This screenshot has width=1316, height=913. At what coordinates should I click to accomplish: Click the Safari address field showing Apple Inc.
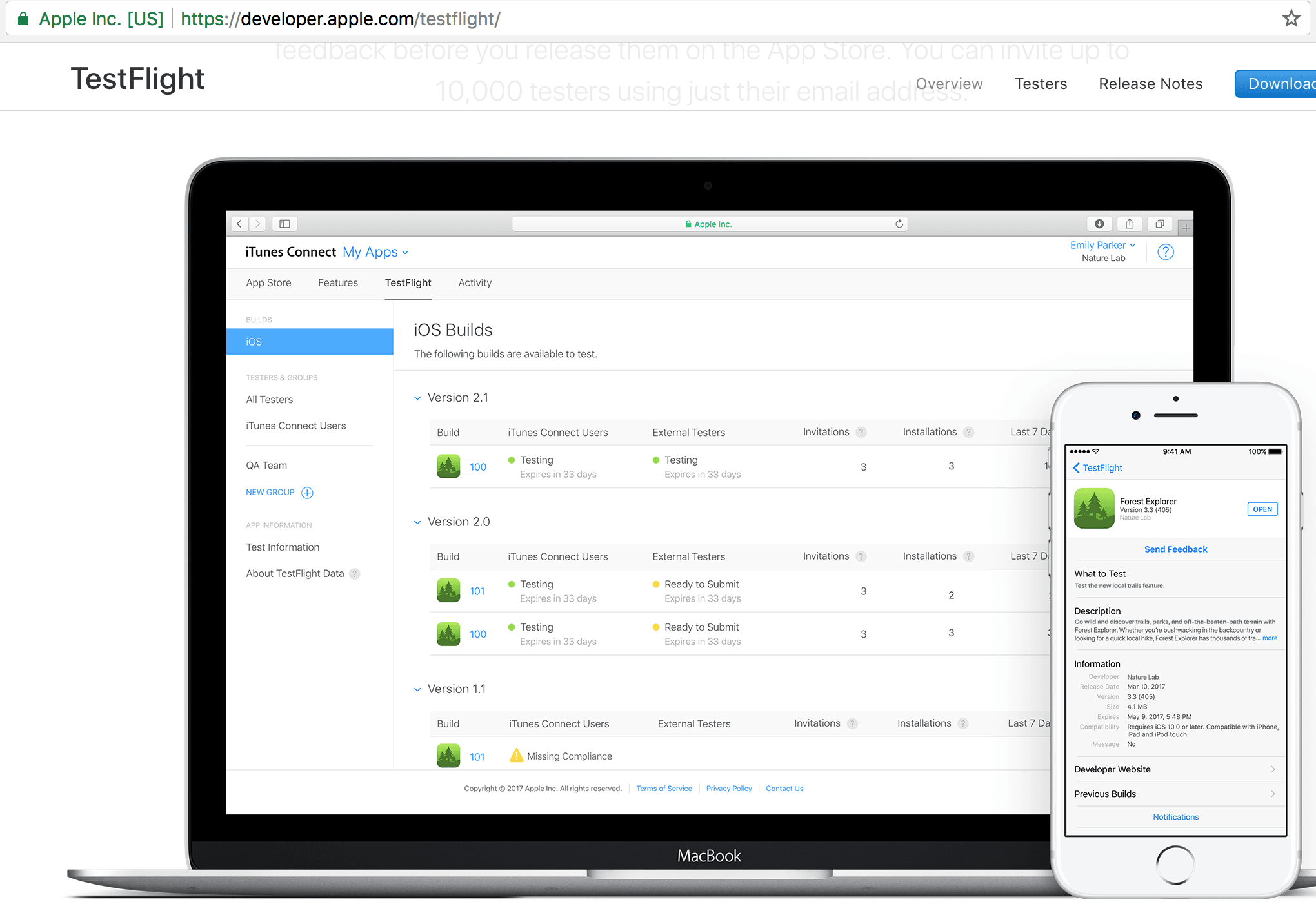coord(710,224)
